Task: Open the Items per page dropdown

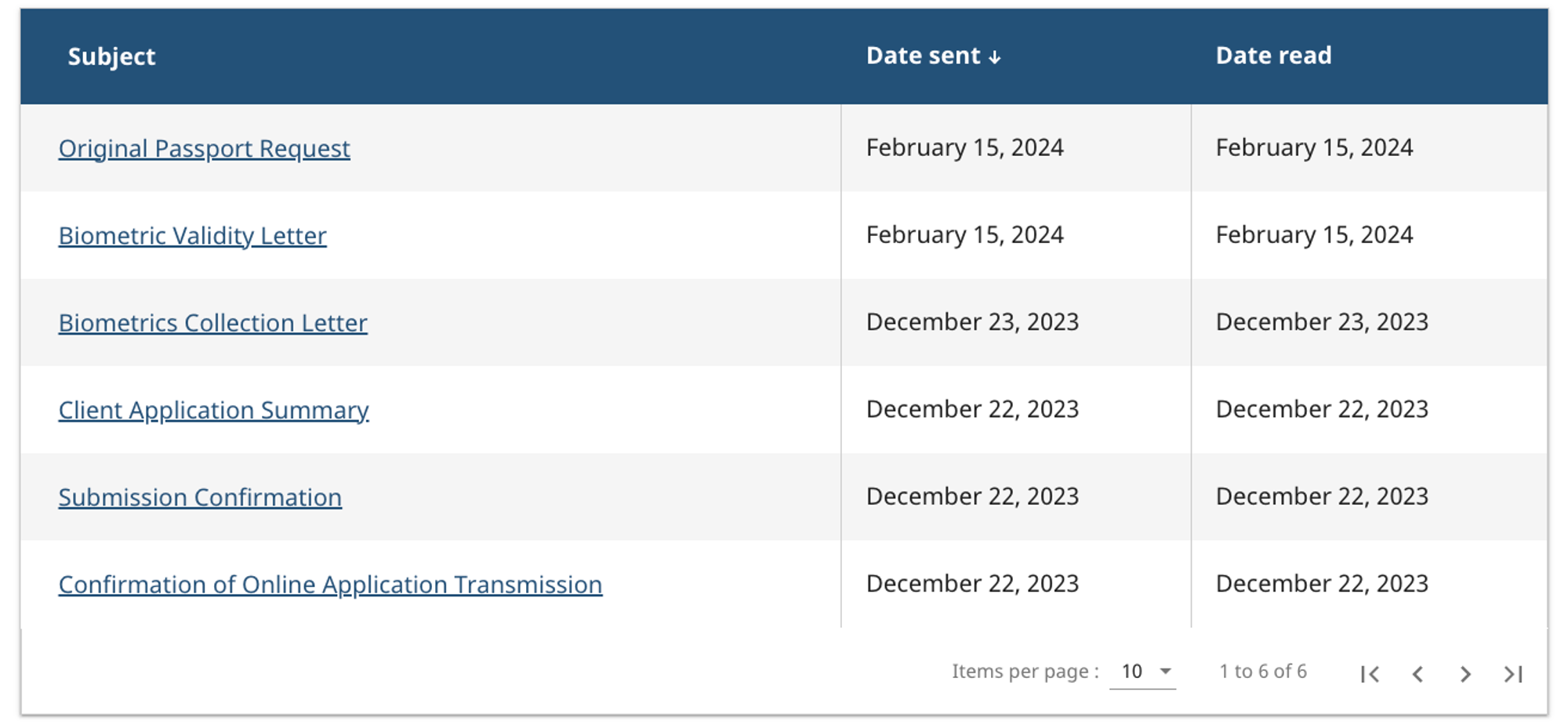Action: coord(1142,672)
